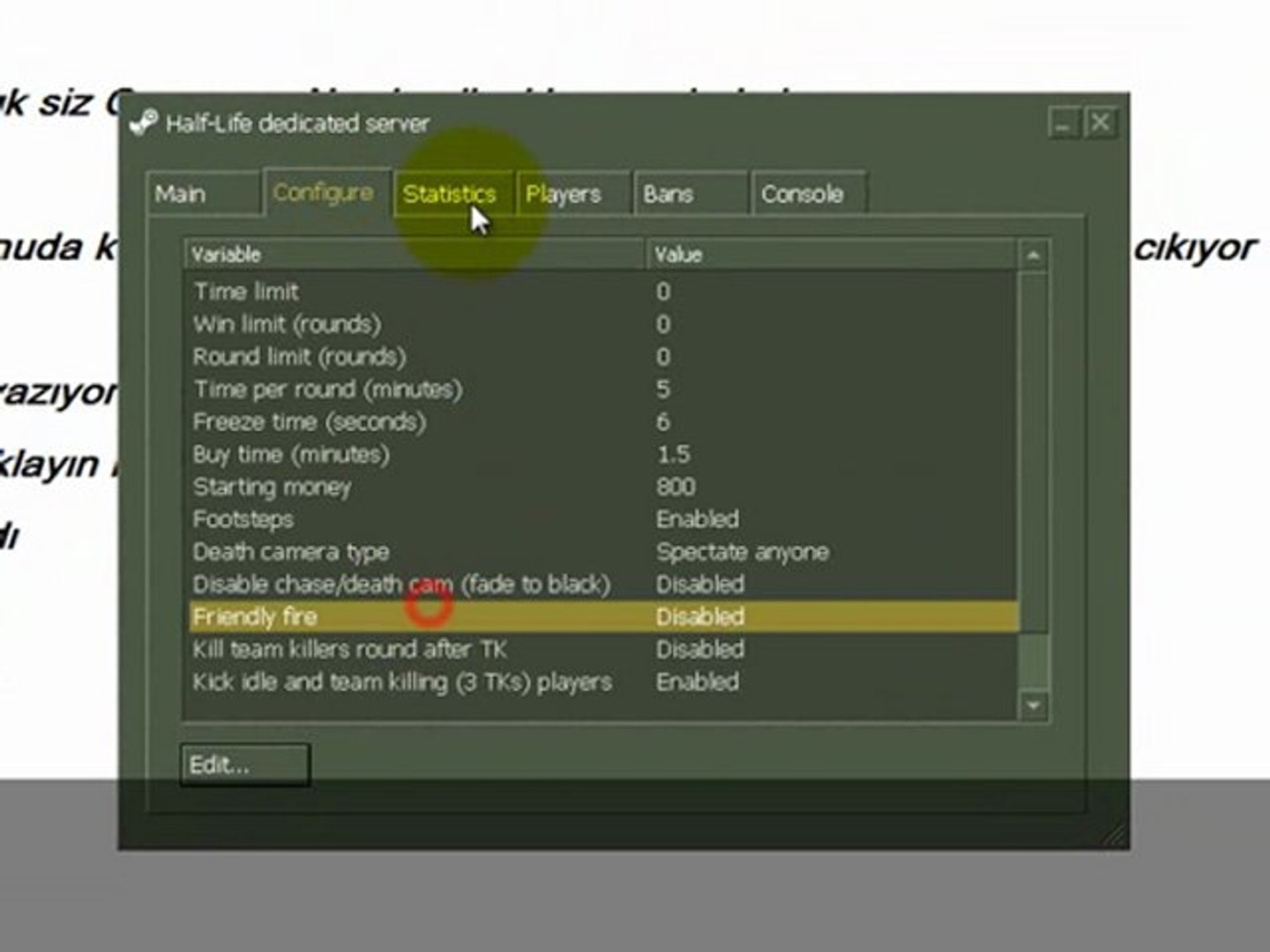Click the Steam logo in the title bar

coord(143,123)
